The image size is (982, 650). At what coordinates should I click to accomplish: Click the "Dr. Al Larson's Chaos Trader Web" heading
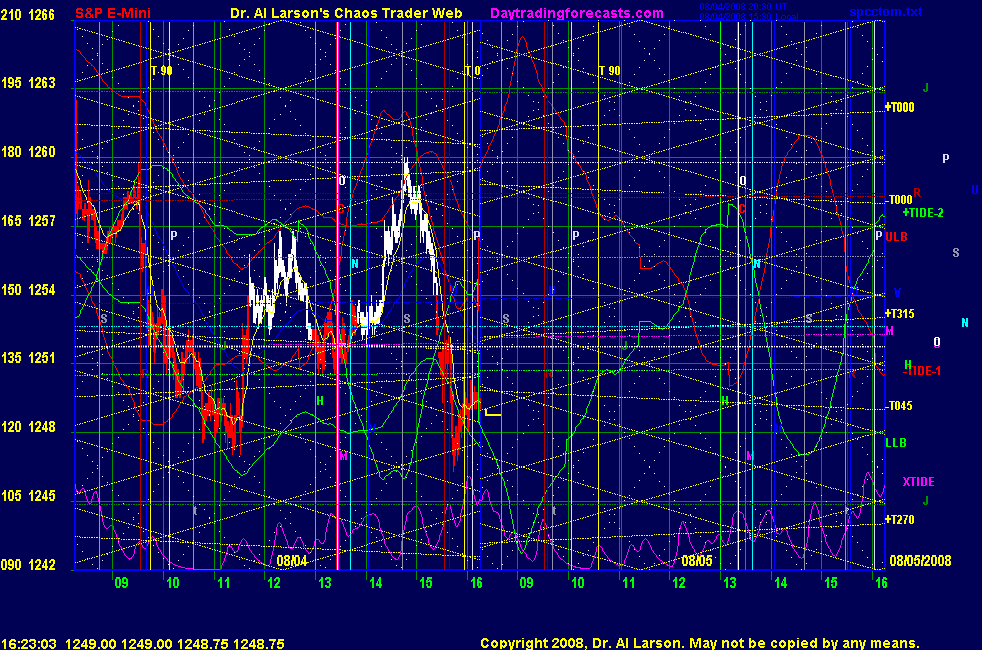[x=346, y=13]
